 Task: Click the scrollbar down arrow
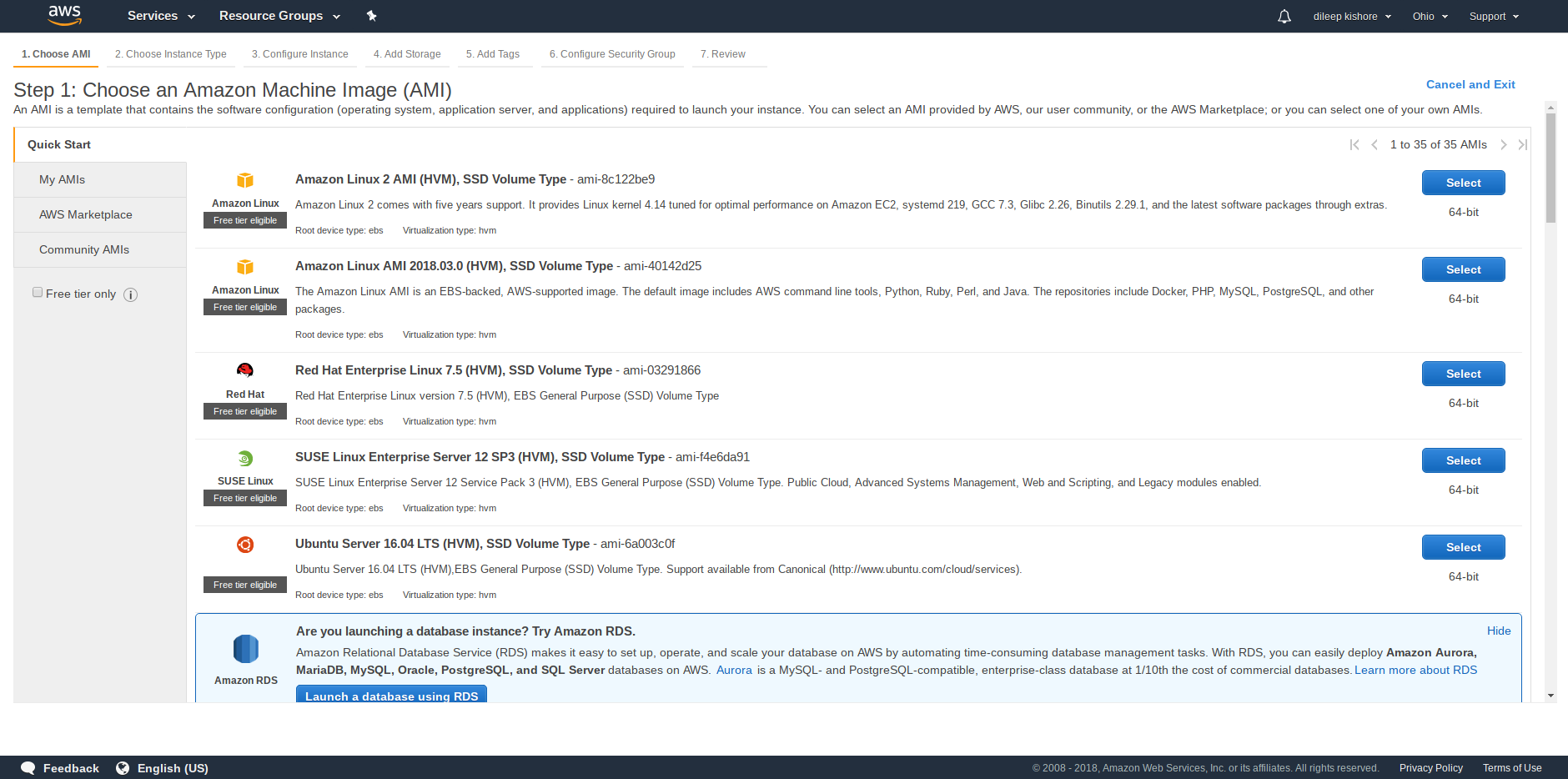pyautogui.click(x=1550, y=696)
